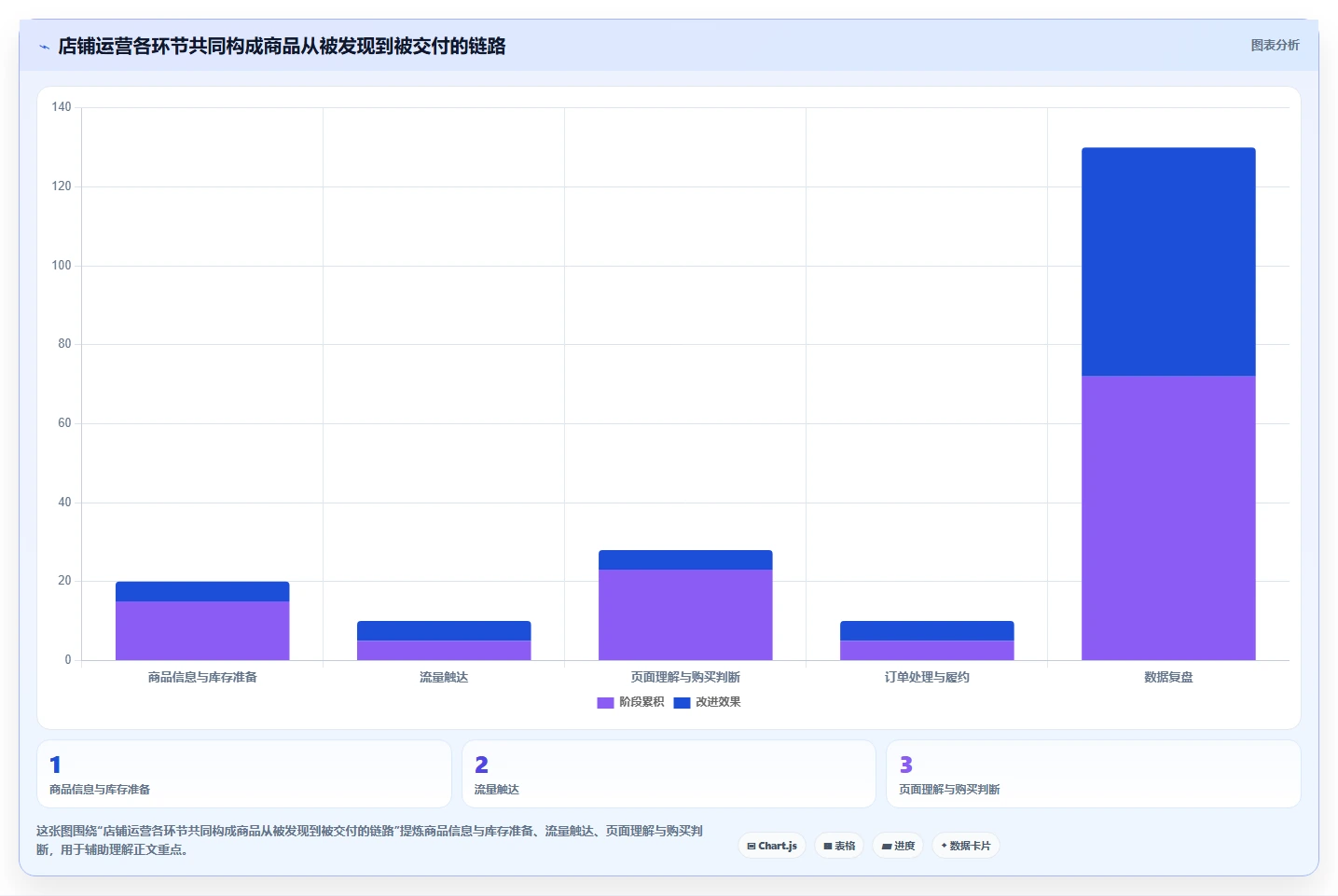Click the blue segment of 商品信息与库存准备 bar
This screenshot has height=896, width=1338.
202,591
